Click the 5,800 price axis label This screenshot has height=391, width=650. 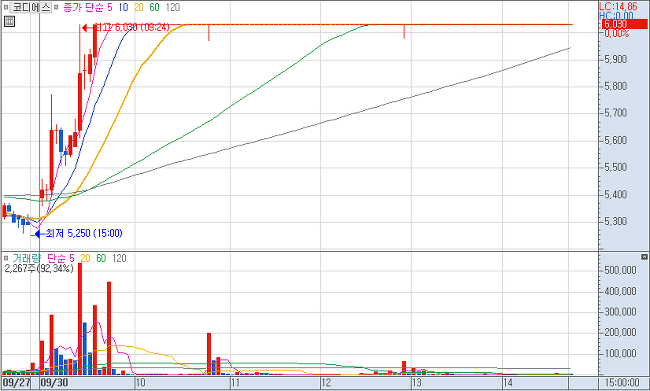616,86
